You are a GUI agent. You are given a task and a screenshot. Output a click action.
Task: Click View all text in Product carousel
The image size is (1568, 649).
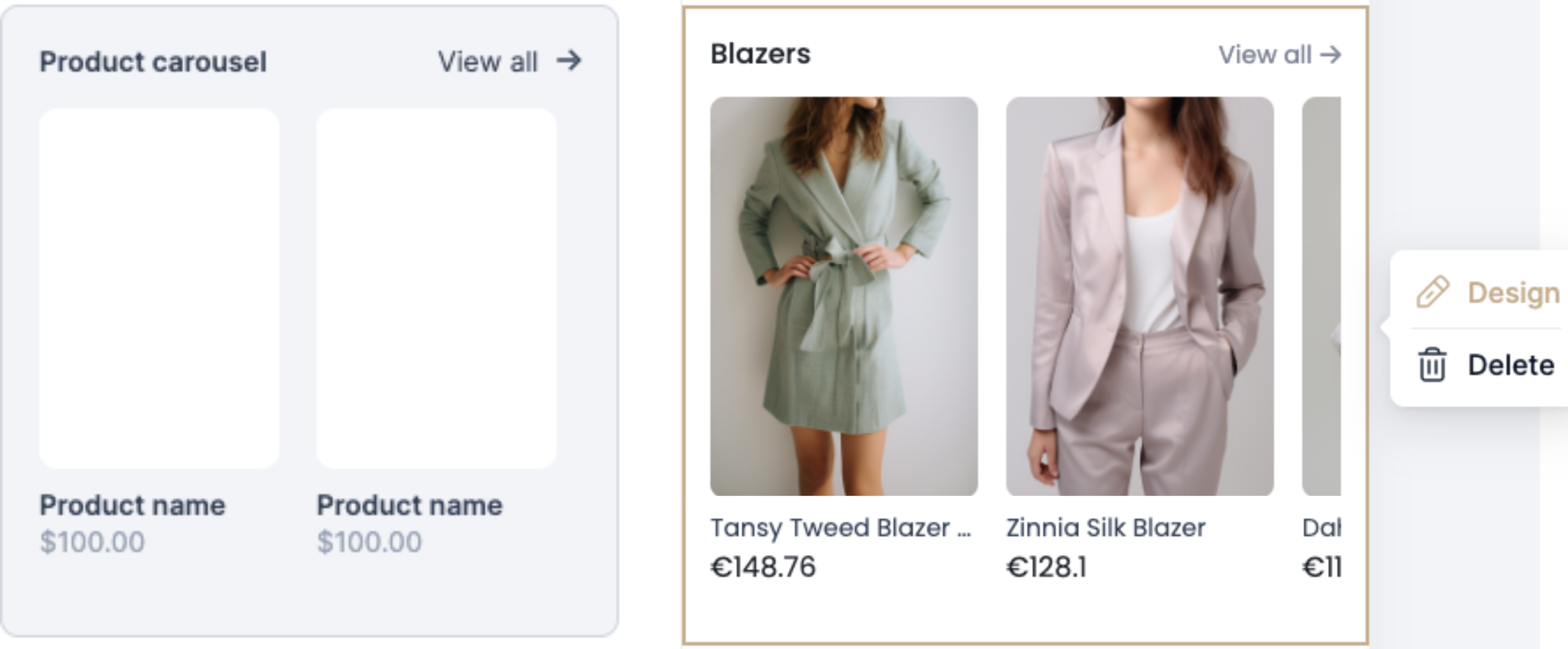click(488, 62)
